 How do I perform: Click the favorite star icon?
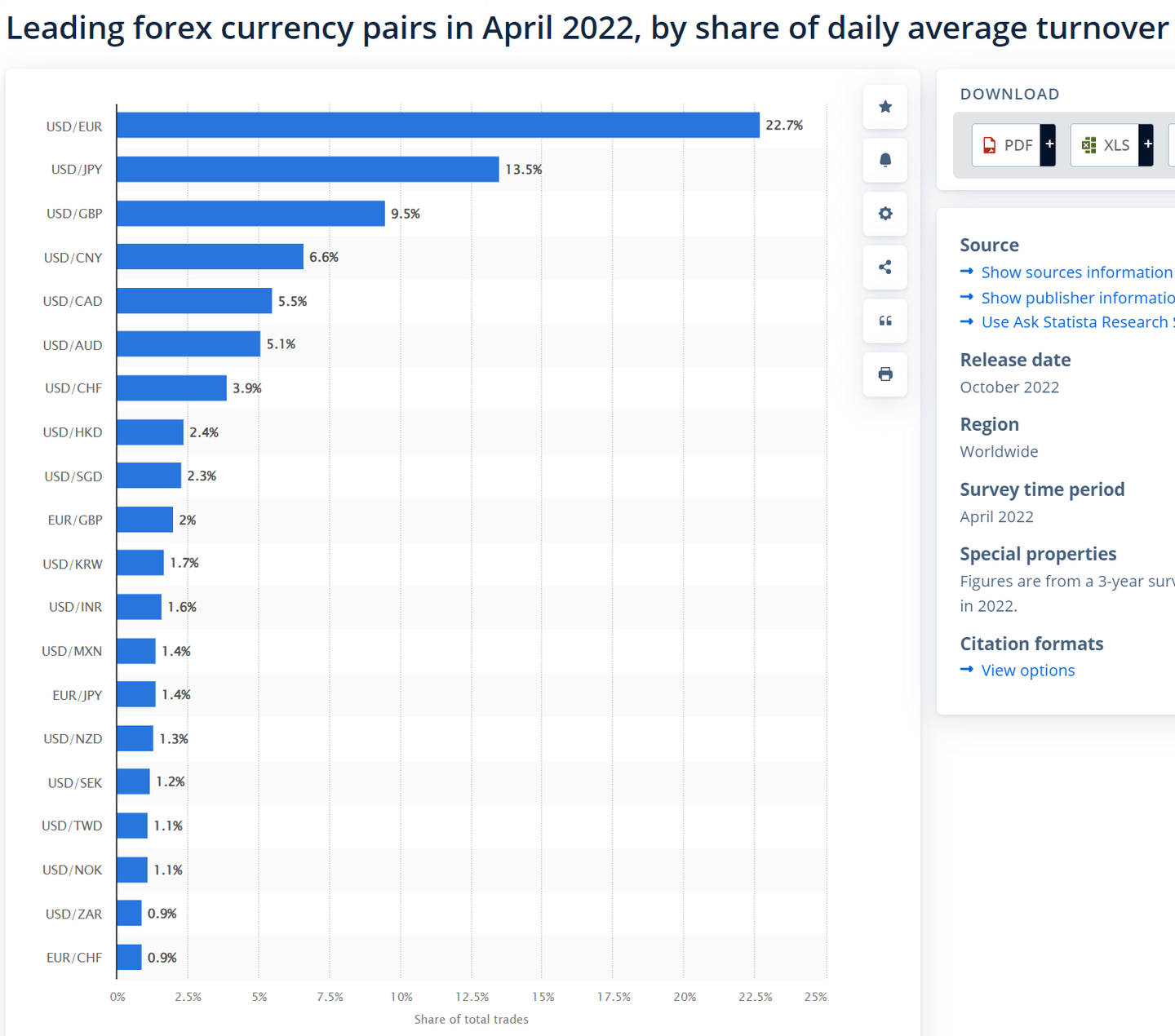point(885,106)
